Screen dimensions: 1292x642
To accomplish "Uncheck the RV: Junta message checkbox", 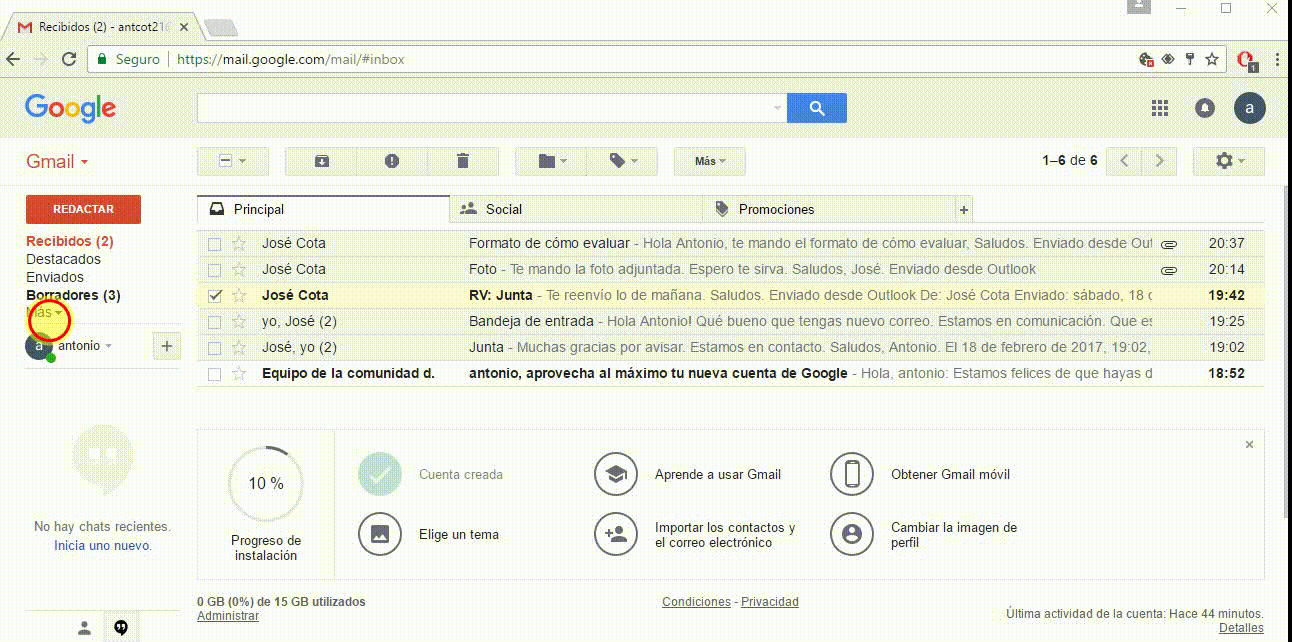I will click(x=214, y=295).
